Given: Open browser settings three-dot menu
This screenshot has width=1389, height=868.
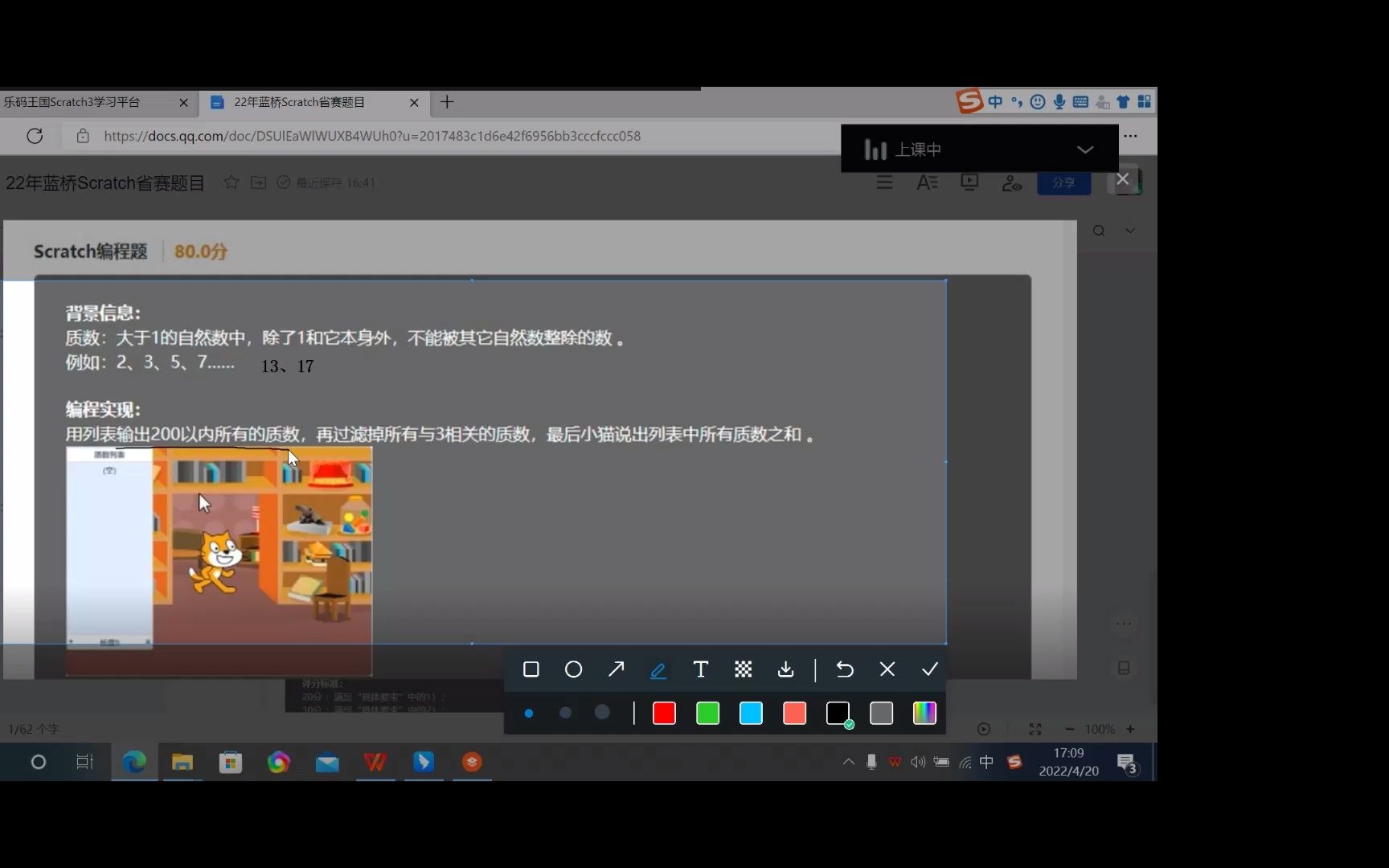Looking at the screenshot, I should click(1130, 136).
